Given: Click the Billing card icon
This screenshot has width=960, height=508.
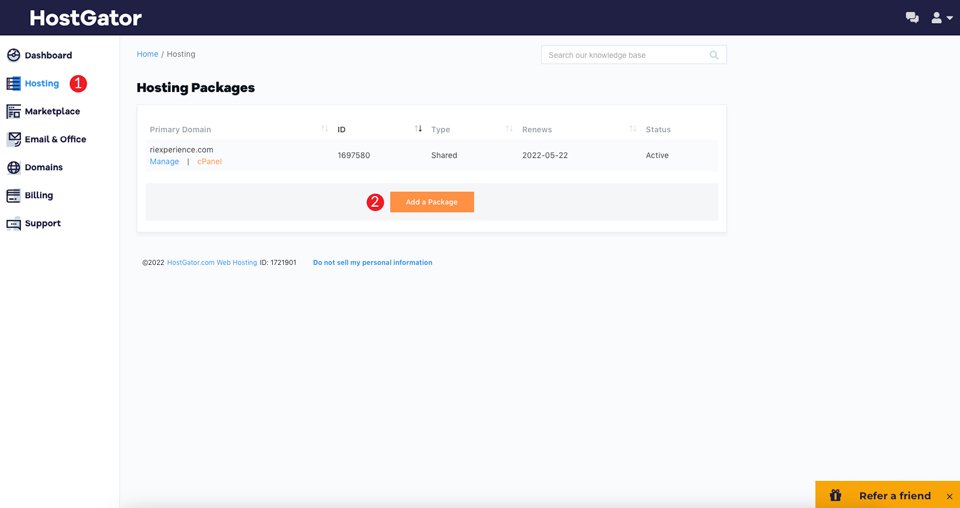Looking at the screenshot, I should tap(13, 196).
